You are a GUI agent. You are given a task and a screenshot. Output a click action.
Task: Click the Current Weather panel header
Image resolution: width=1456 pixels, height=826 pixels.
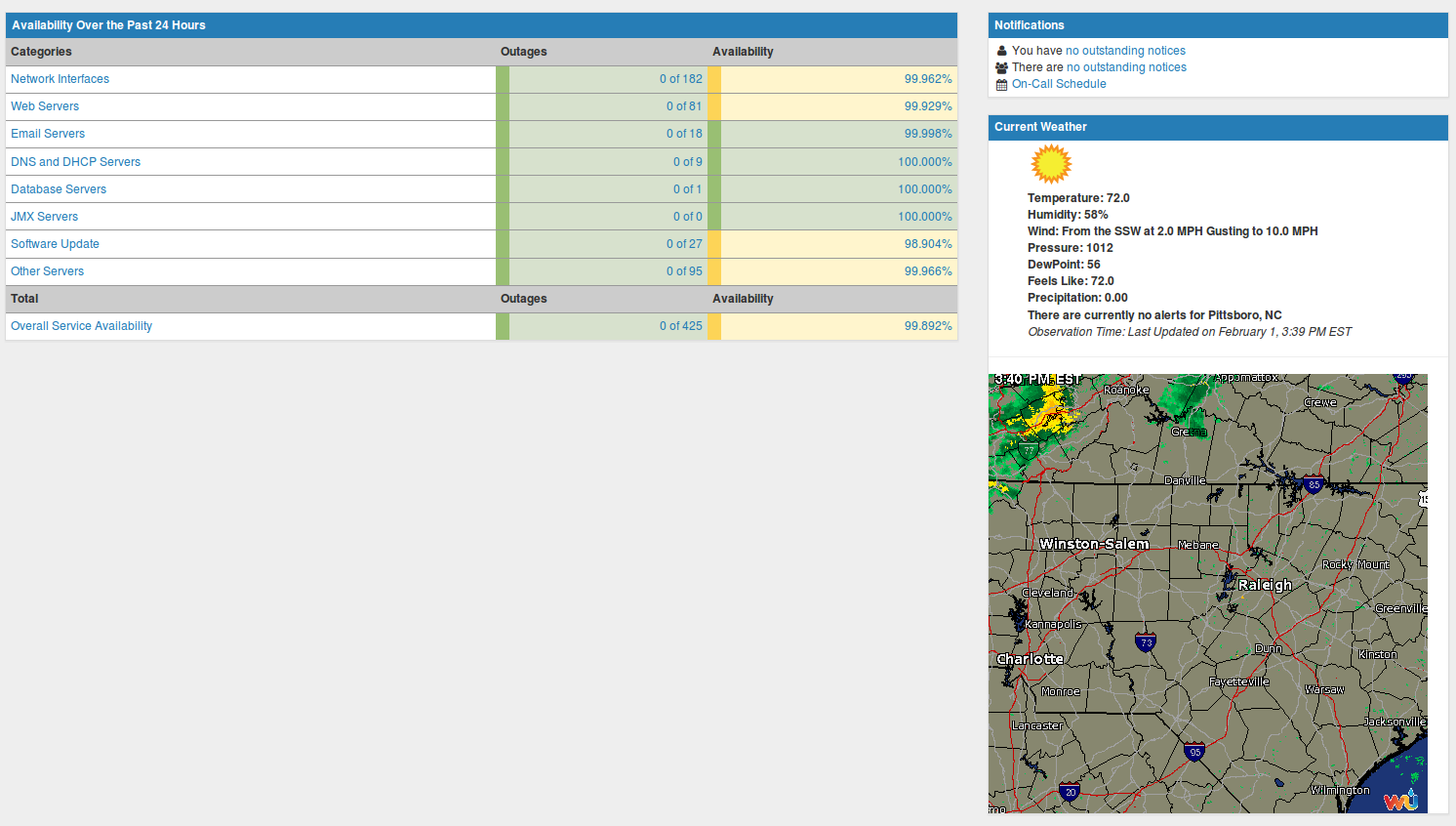pyautogui.click(x=1218, y=127)
